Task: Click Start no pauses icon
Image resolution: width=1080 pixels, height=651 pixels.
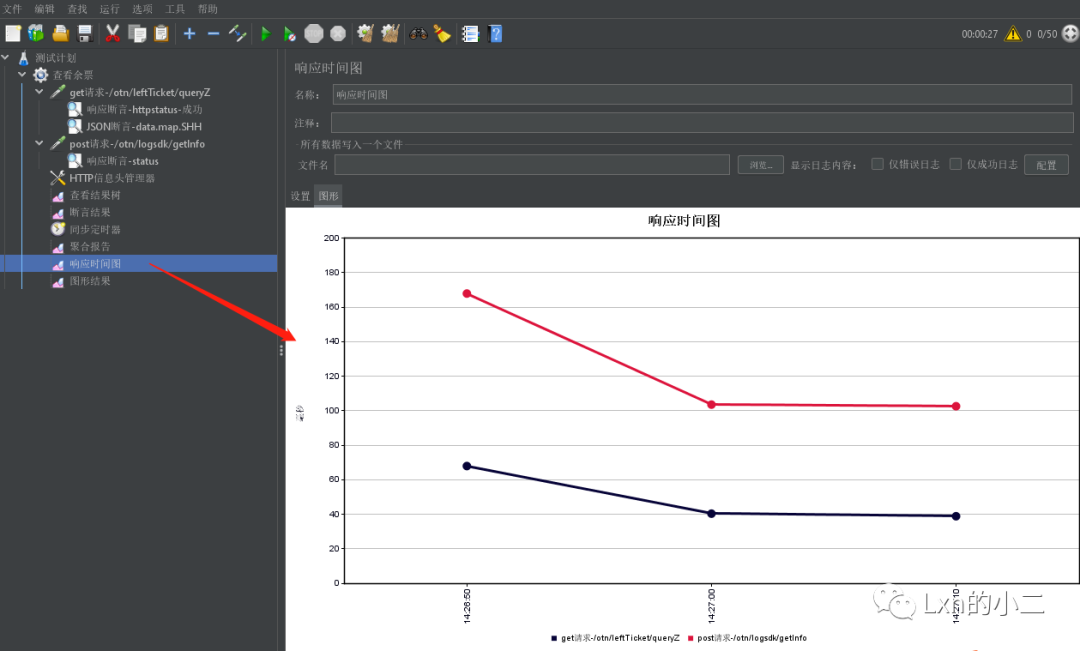Action: tap(290, 33)
